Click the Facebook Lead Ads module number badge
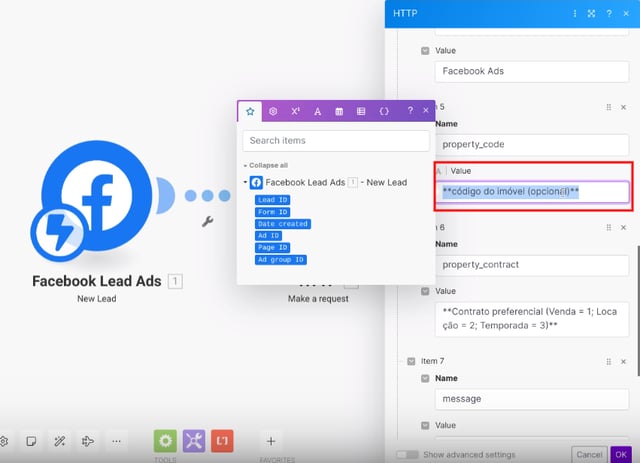 [x=175, y=281]
